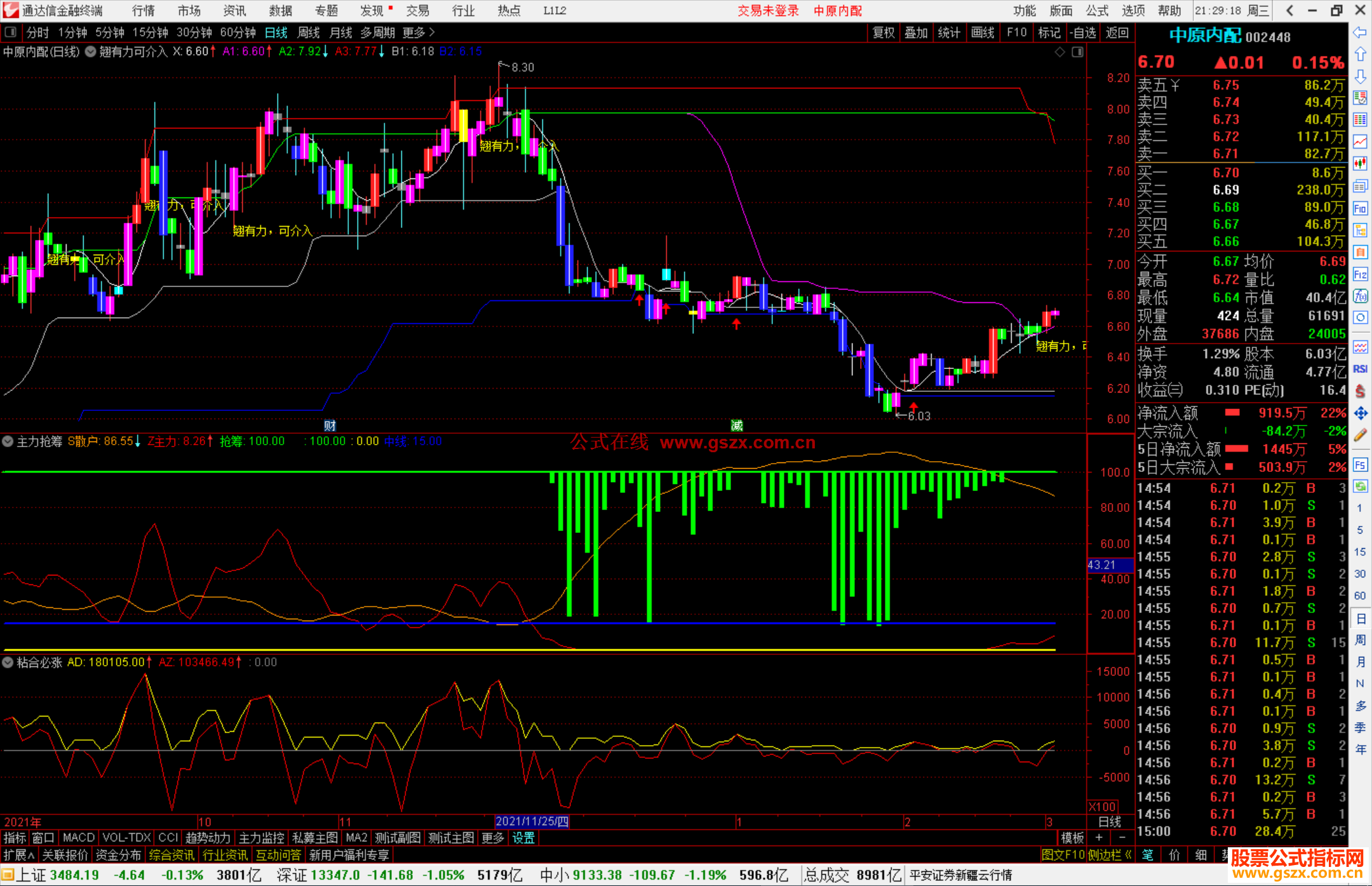Click the 财 marker below the price chart
Image resolution: width=1372 pixels, height=886 pixels.
330,425
